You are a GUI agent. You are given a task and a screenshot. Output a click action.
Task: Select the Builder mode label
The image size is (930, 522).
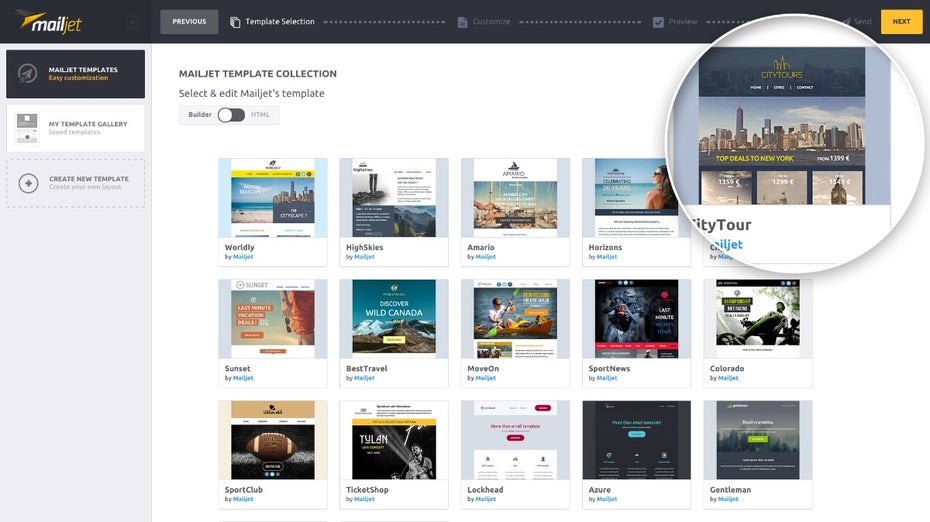[x=200, y=114]
